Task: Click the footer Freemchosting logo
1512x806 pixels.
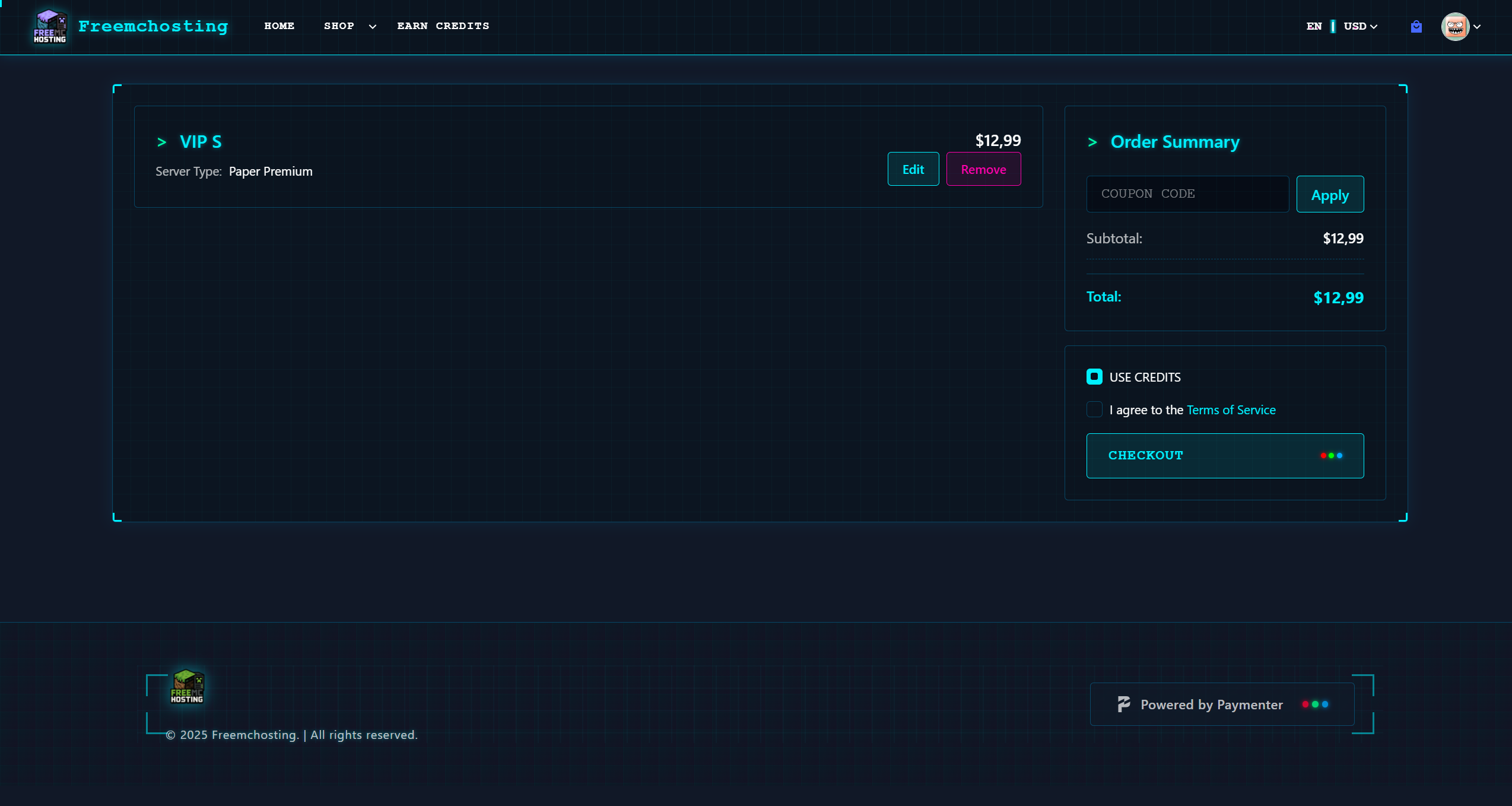Action: pyautogui.click(x=187, y=687)
